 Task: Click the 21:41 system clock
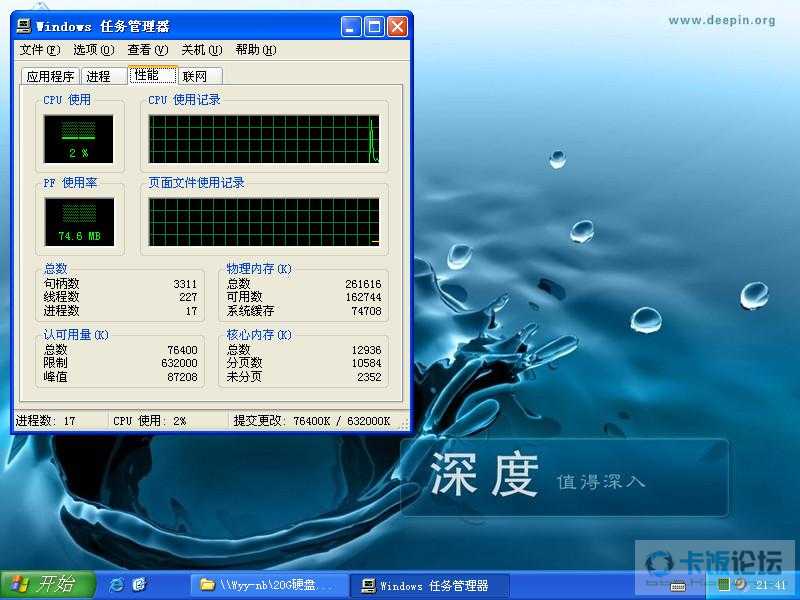pos(770,585)
